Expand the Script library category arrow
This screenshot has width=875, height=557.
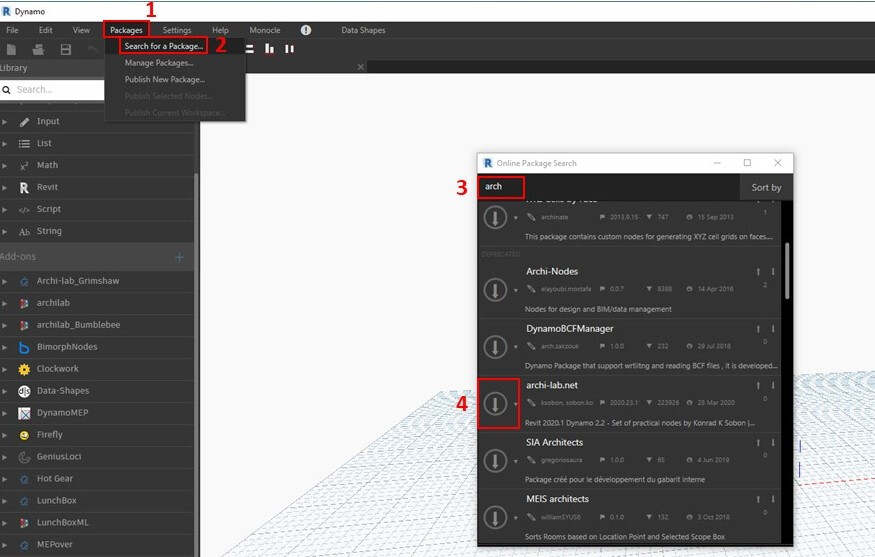[x=4, y=209]
